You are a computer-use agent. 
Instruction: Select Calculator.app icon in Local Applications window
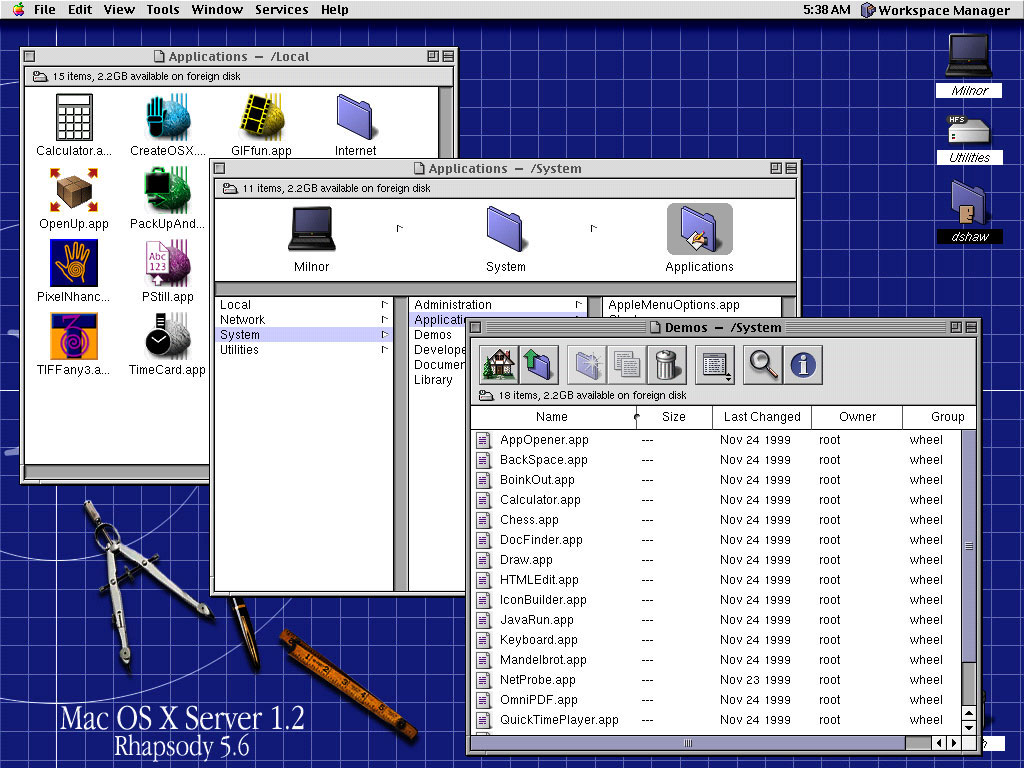coord(74,118)
